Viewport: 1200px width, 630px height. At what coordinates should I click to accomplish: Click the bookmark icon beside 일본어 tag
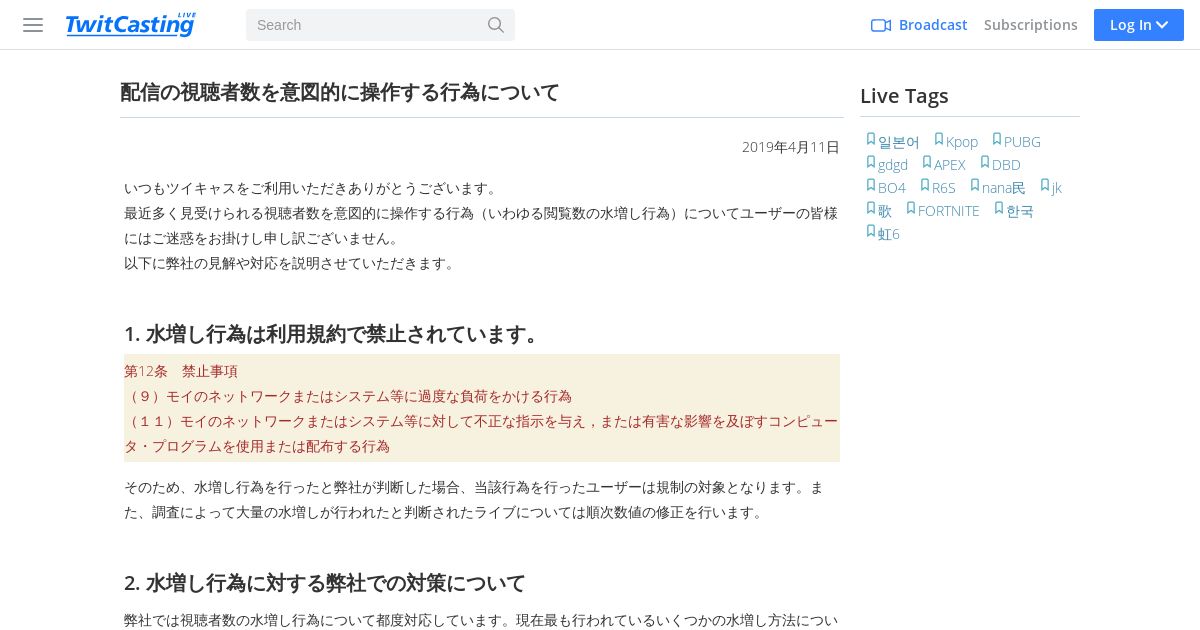(871, 140)
